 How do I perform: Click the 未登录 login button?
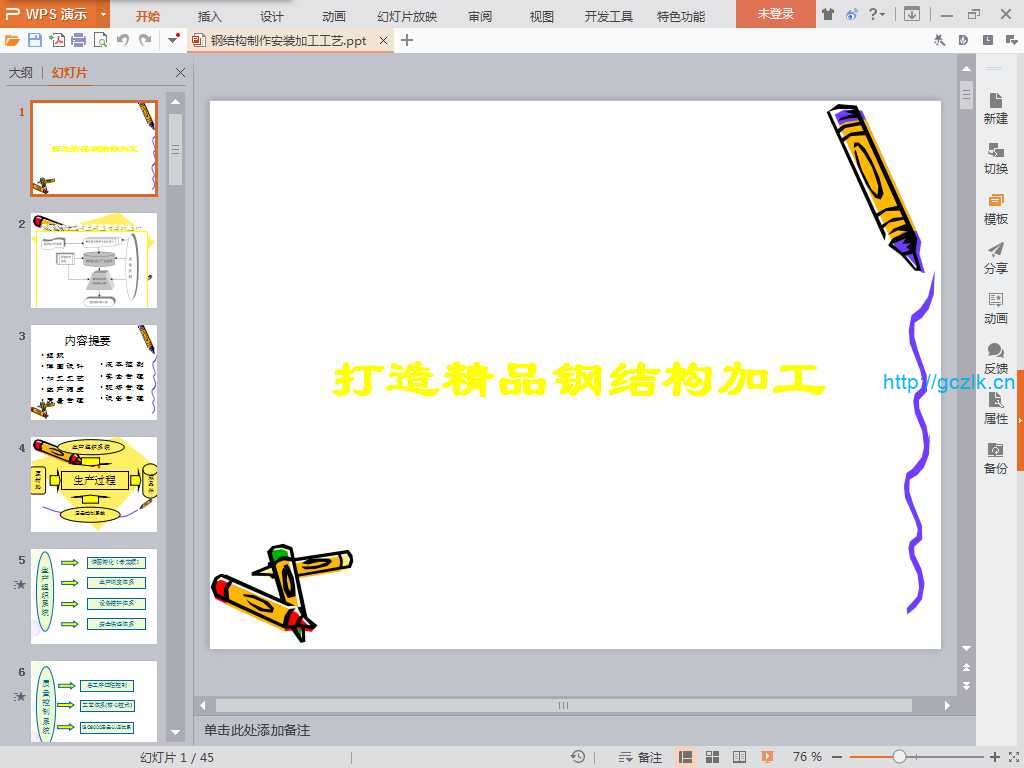(775, 15)
